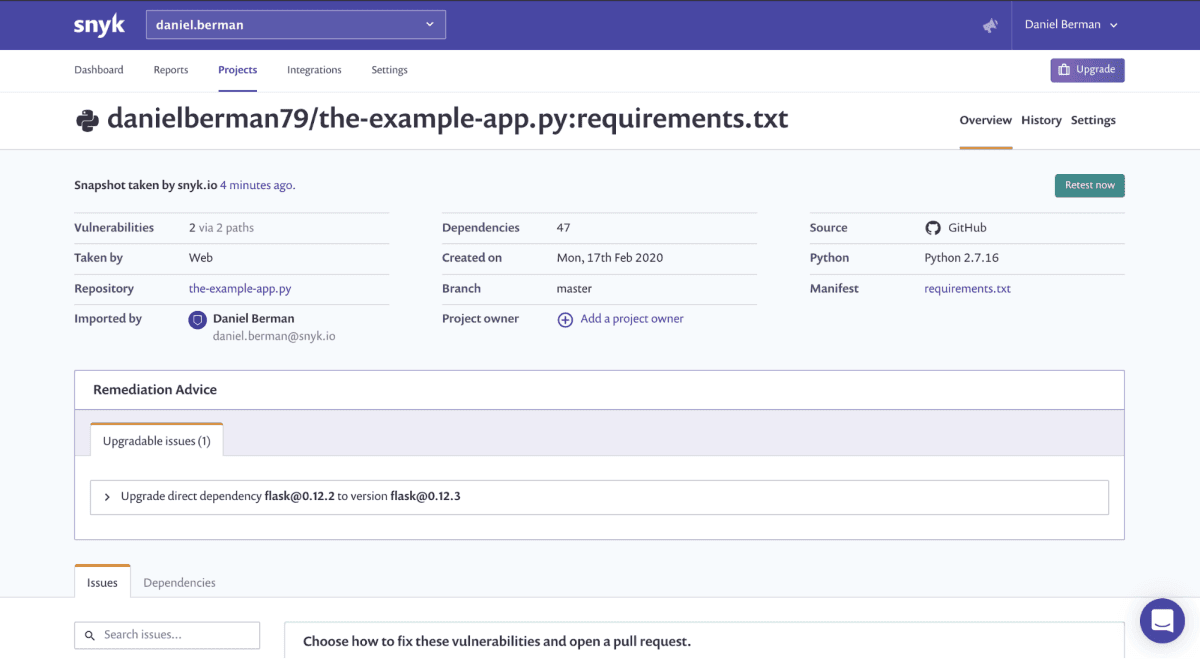Open the top Settings nav item
Viewport: 1200px width, 659px height.
click(389, 70)
